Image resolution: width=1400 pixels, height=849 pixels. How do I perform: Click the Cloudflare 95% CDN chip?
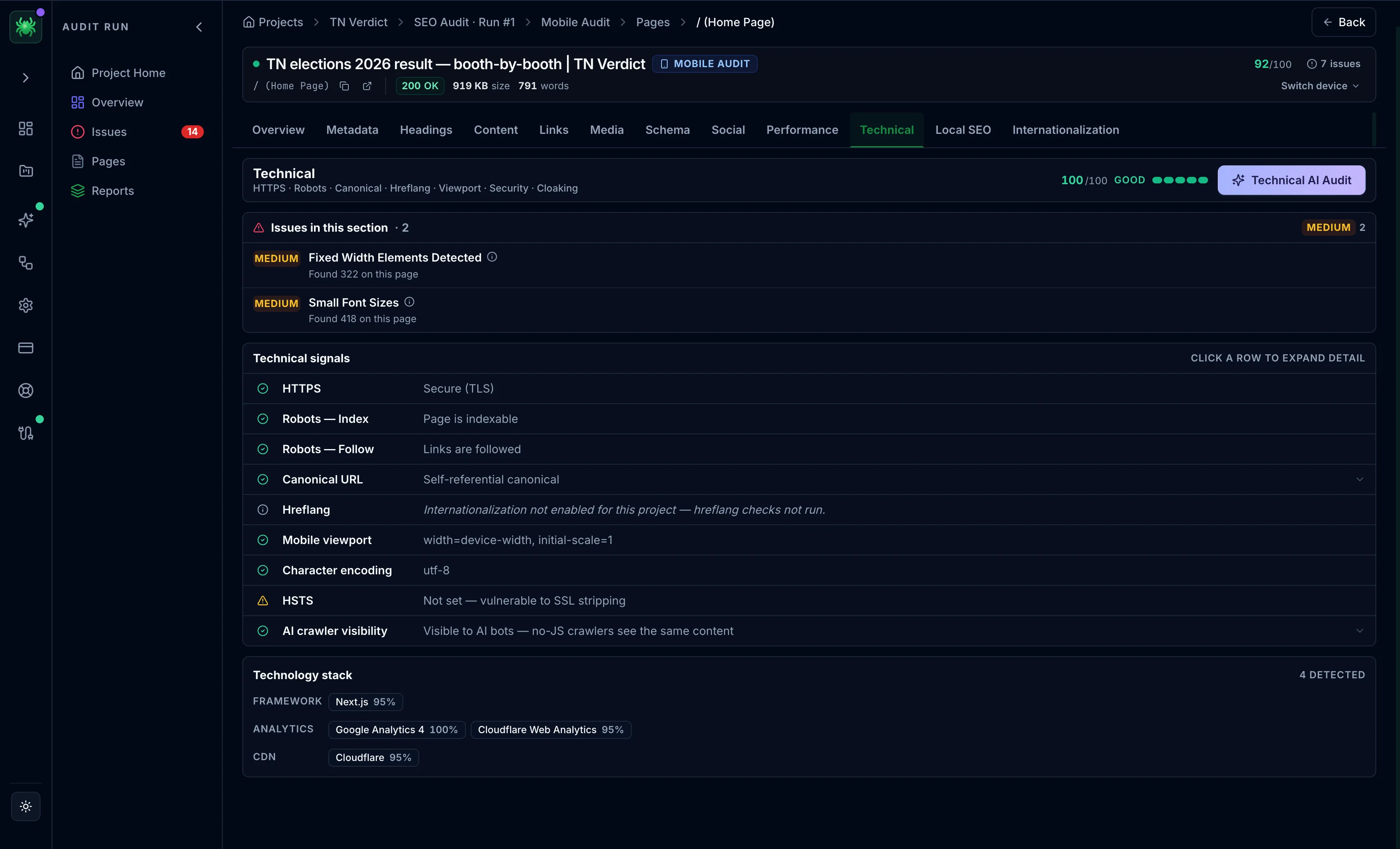(373, 757)
